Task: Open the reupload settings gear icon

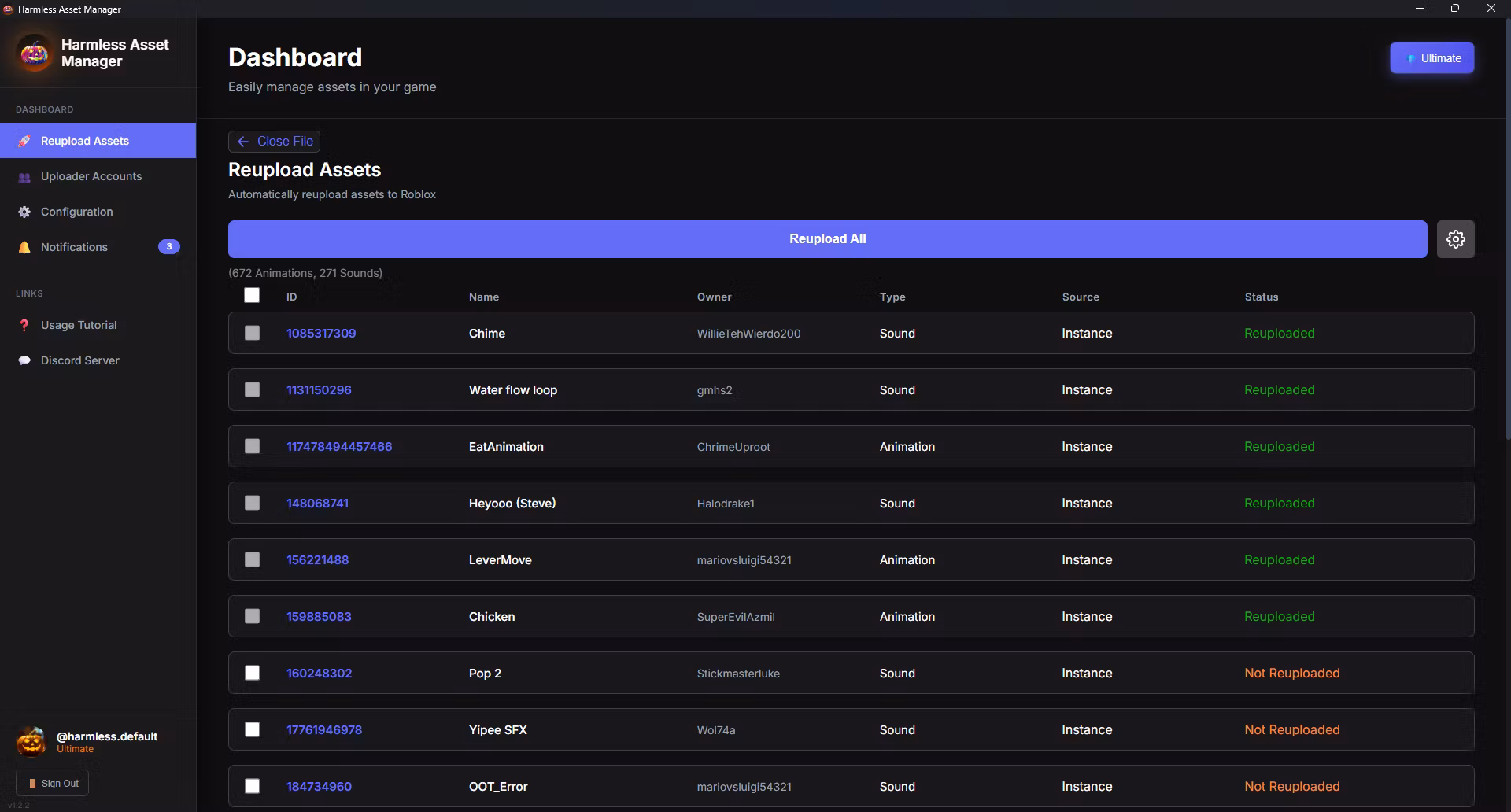Action: [1455, 239]
